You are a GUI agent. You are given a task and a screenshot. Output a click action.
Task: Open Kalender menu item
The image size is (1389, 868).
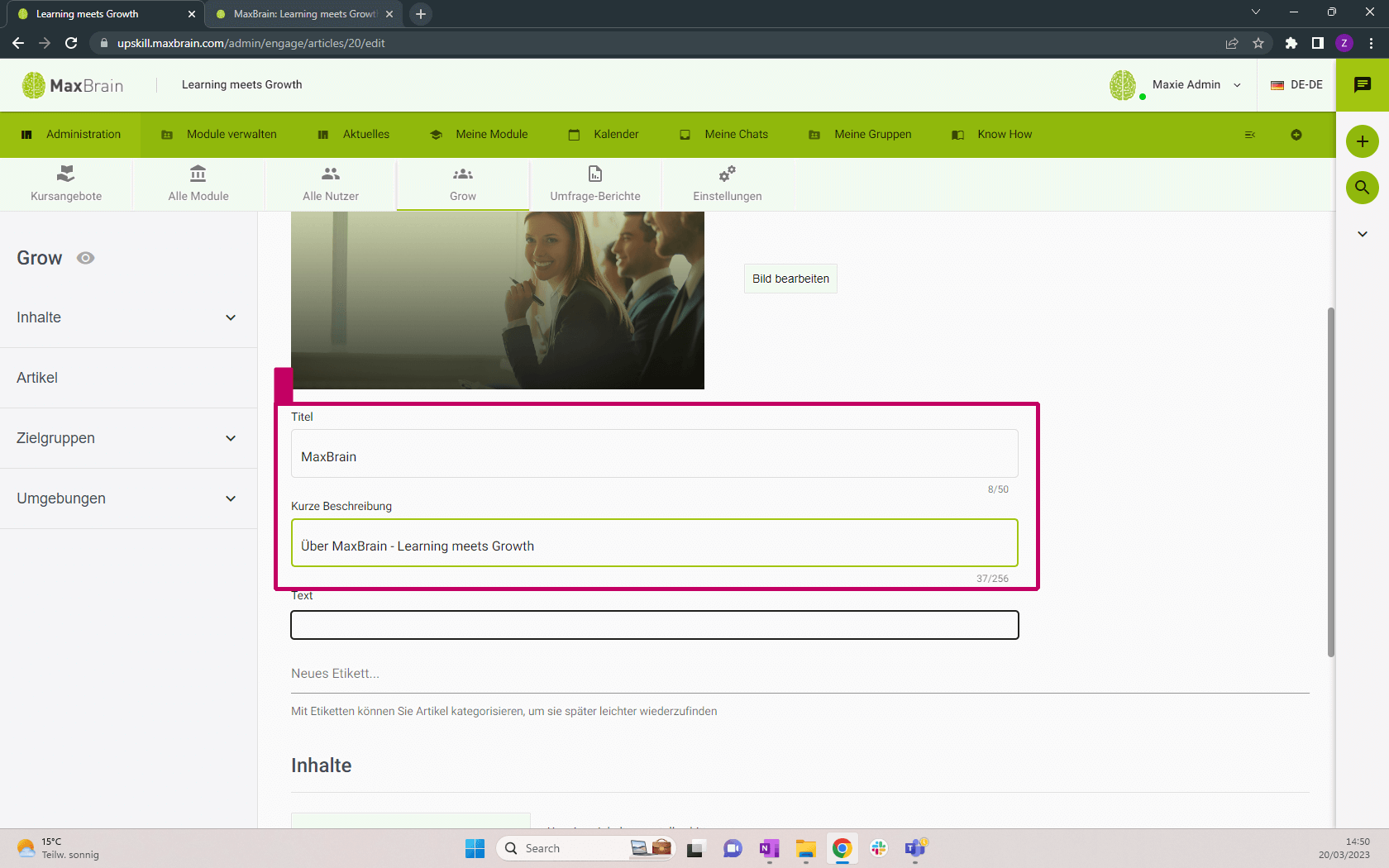(x=604, y=135)
